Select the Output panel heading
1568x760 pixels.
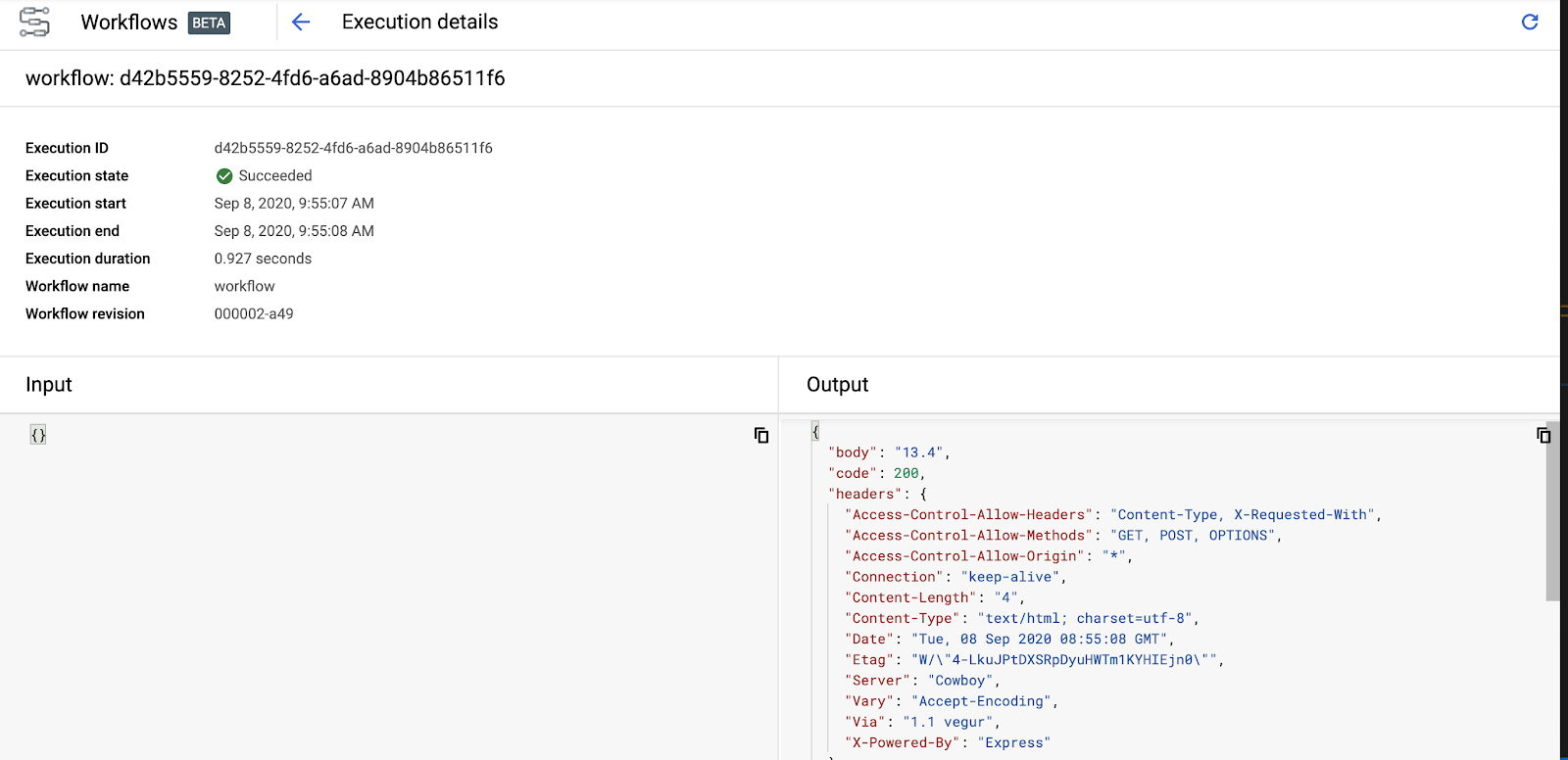point(837,385)
